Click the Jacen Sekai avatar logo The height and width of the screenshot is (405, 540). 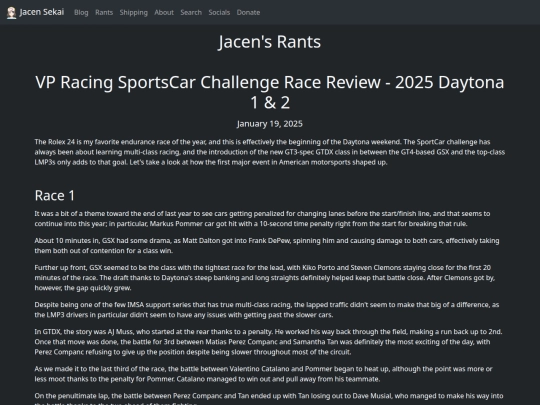pos(11,13)
